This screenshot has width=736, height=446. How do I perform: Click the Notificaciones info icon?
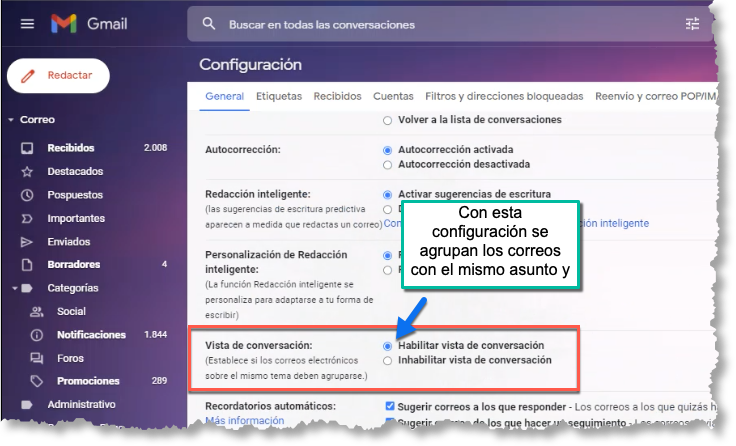[x=37, y=335]
